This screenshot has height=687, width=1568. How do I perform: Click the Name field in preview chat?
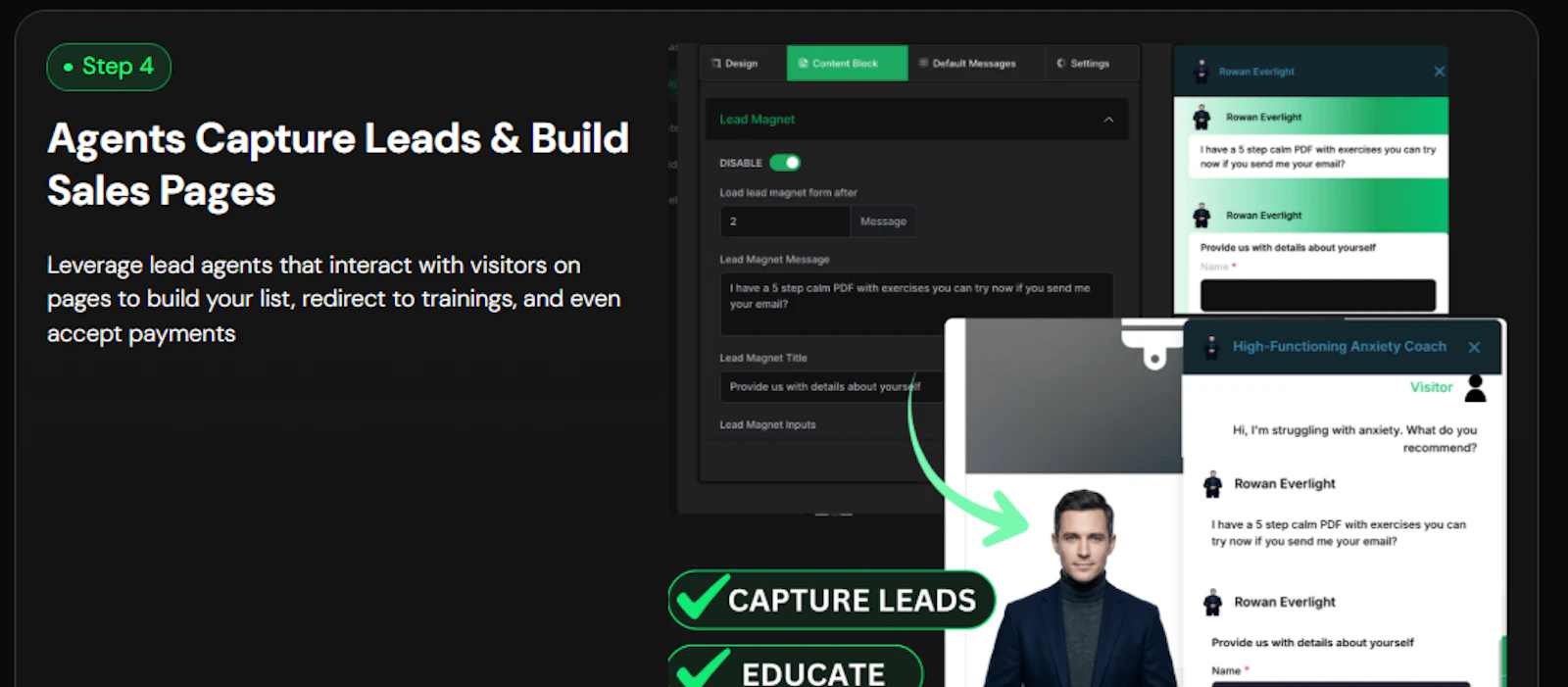[x=1318, y=295]
